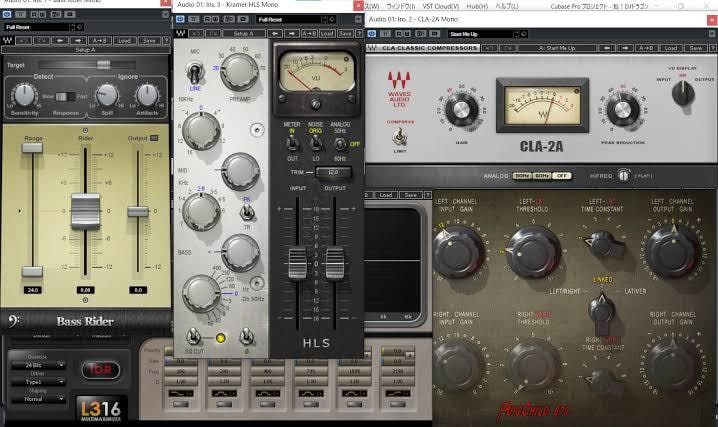Toggle ANALOG 50Hz/60Hz switch on HLS
Image resolution: width=718 pixels, height=427 pixels.
(x=339, y=144)
